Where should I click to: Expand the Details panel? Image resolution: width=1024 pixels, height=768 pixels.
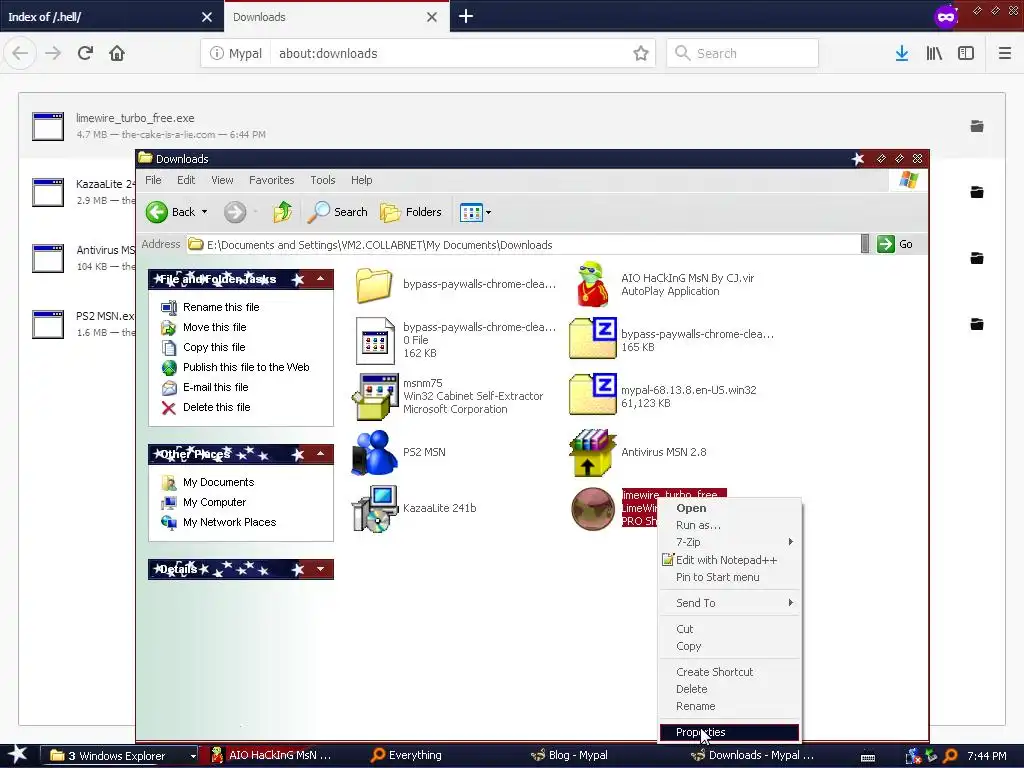321,569
